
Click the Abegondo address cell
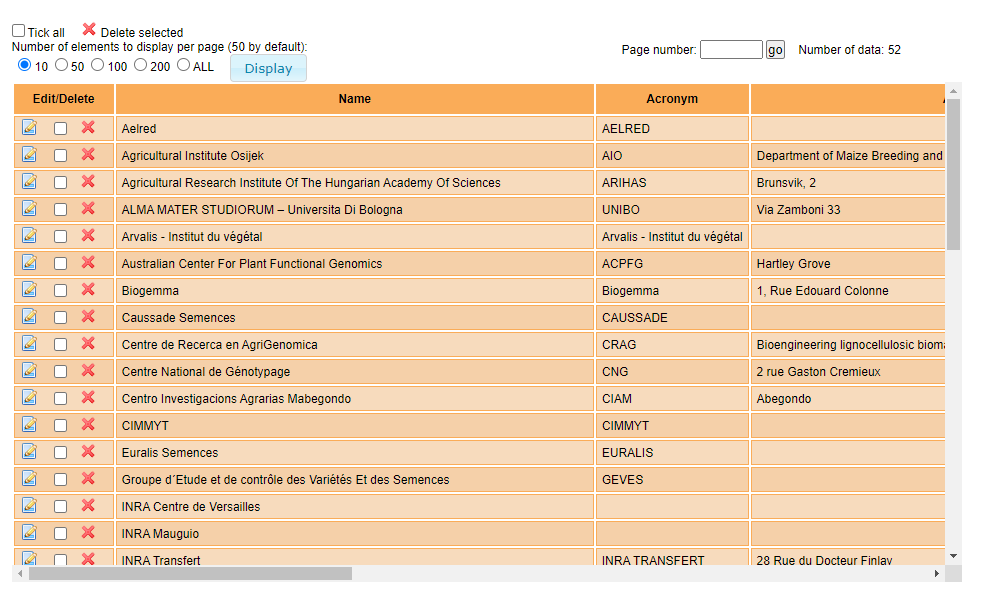848,398
